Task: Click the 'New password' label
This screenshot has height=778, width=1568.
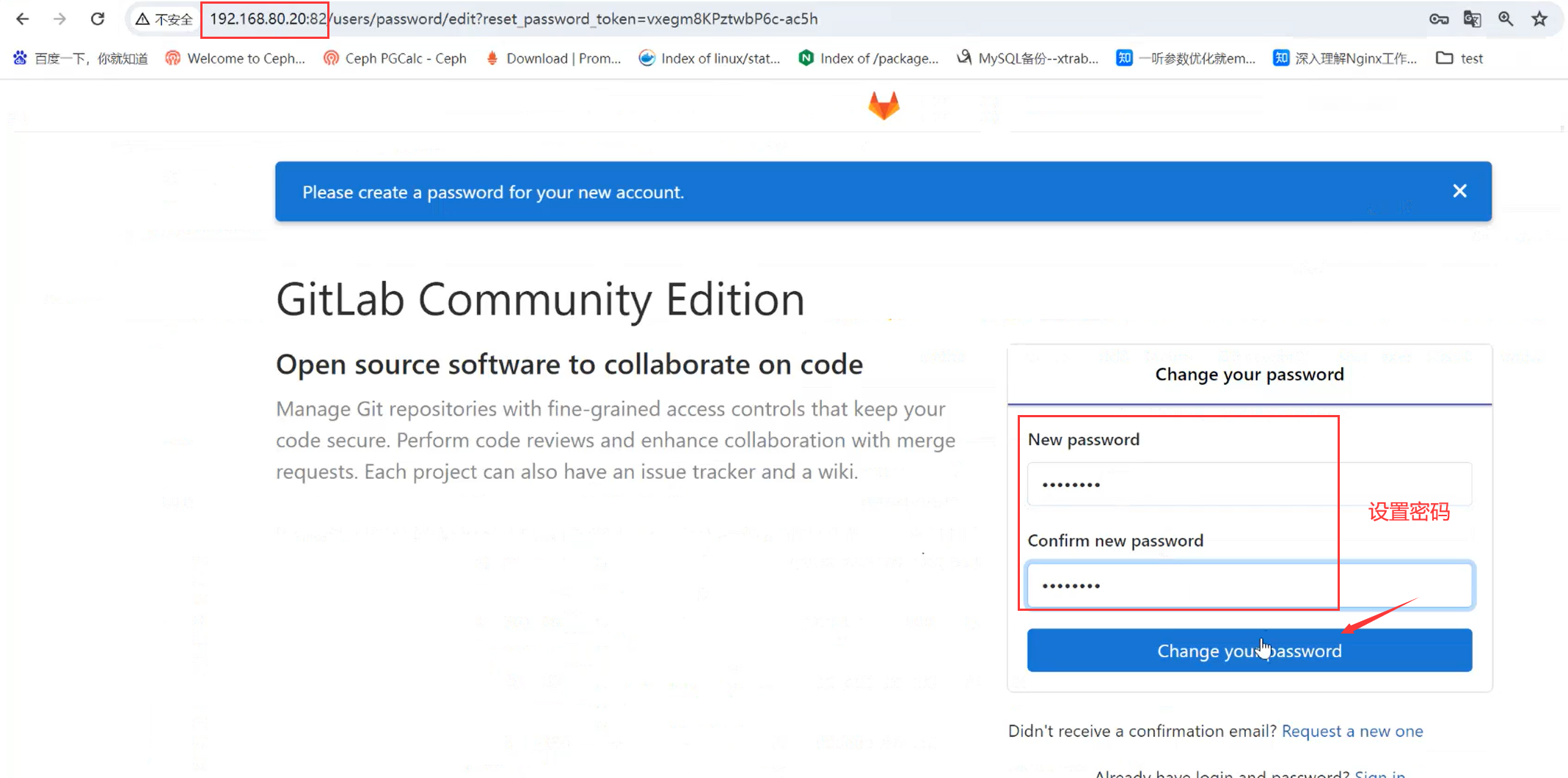Action: (x=1084, y=440)
